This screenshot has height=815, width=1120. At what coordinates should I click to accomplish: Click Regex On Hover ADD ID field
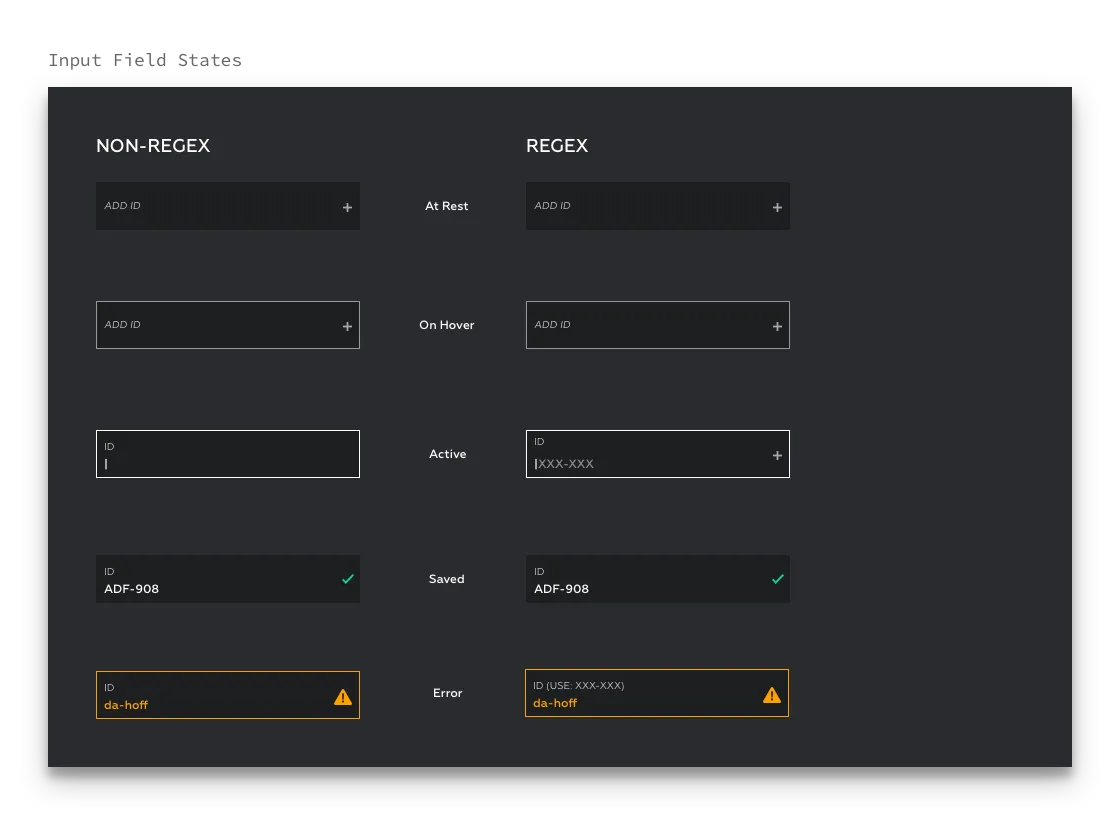tap(658, 325)
